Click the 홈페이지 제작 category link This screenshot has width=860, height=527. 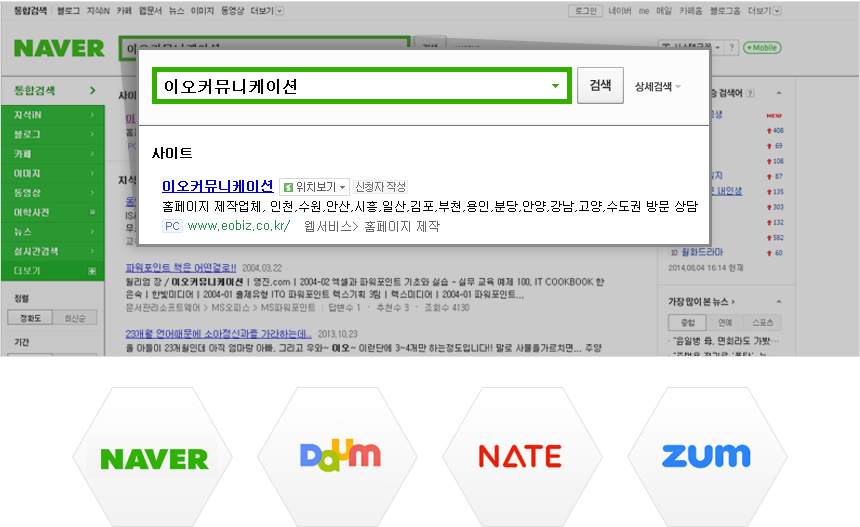point(401,226)
